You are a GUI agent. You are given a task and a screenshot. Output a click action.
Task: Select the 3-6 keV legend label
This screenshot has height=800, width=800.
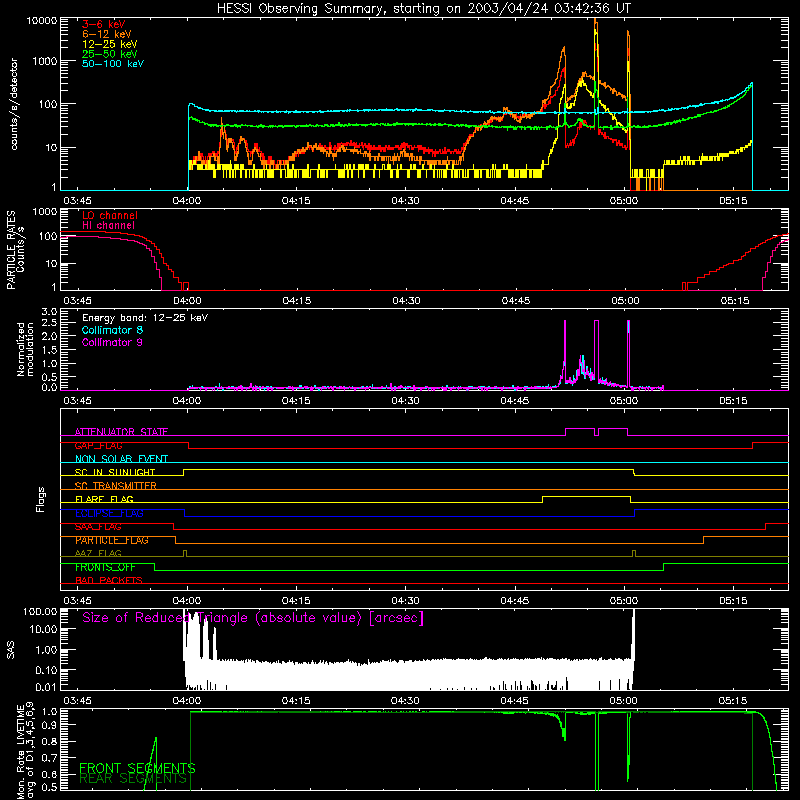click(x=104, y=24)
